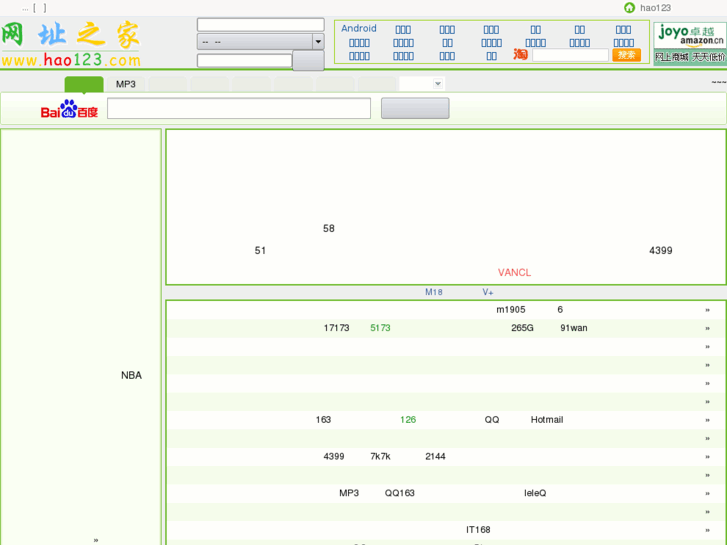The width and height of the screenshot is (727, 545).
Task: Select the MP3 search tab
Action: pyautogui.click(x=126, y=84)
